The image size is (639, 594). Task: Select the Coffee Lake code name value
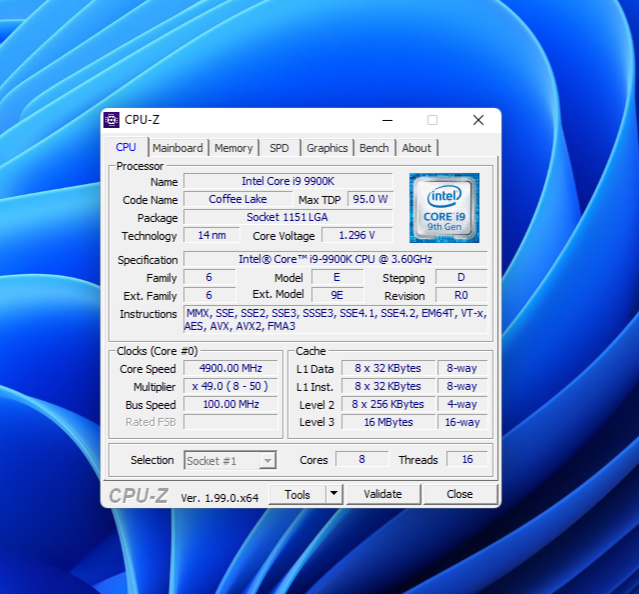click(x=238, y=199)
